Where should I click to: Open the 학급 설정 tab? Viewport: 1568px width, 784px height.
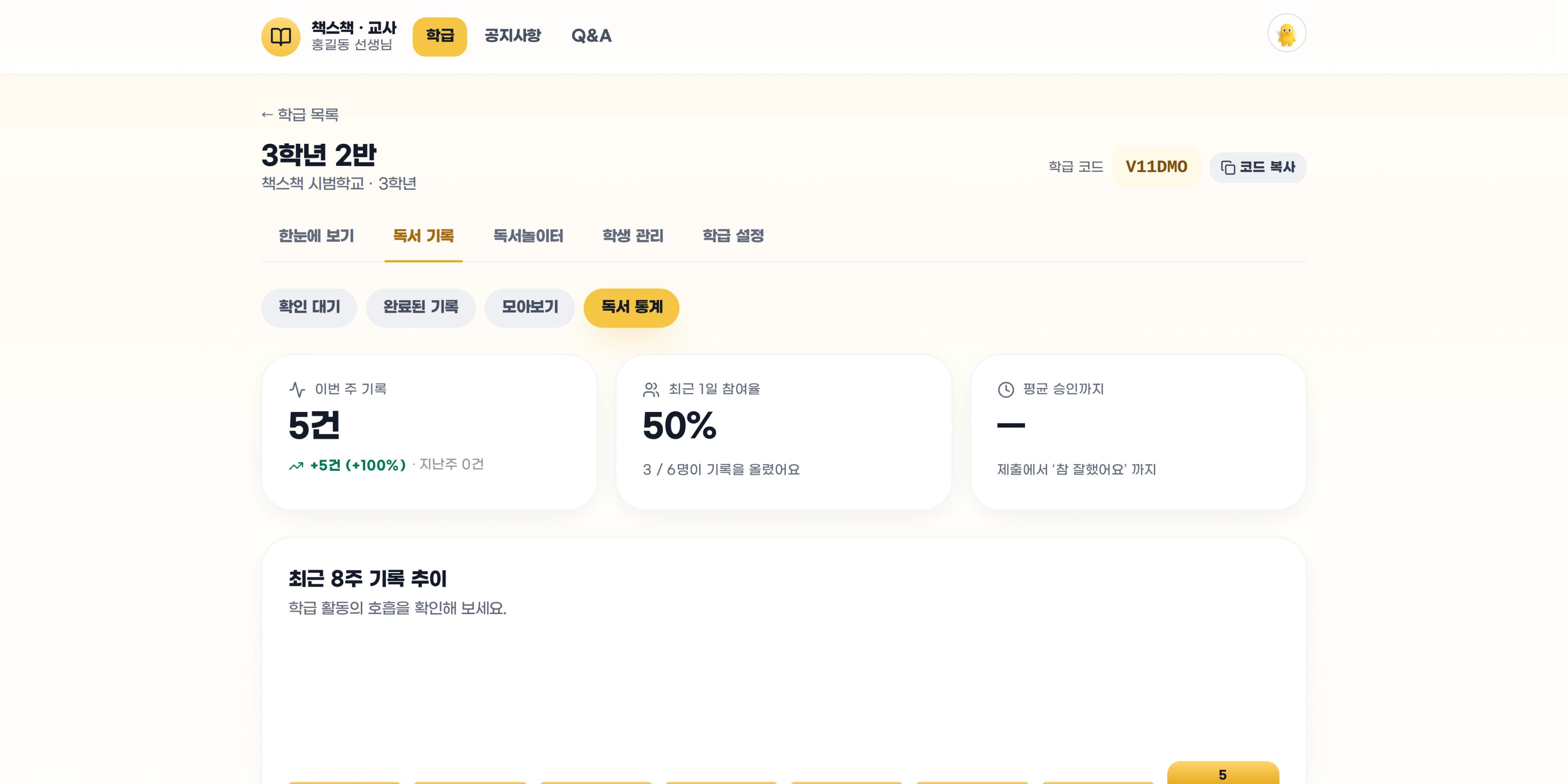[733, 236]
